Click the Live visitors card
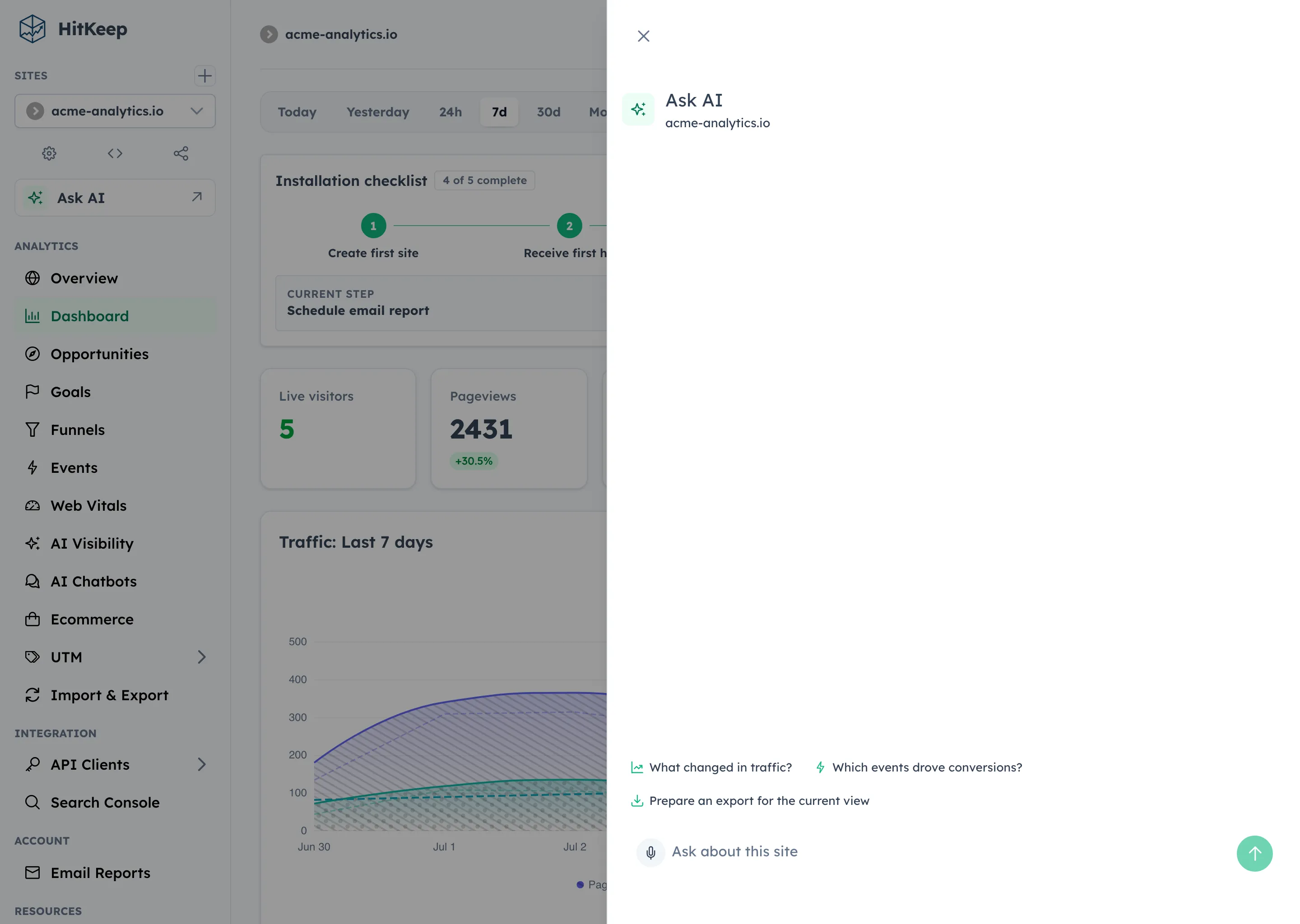Viewport: 1300px width, 924px height. point(338,429)
